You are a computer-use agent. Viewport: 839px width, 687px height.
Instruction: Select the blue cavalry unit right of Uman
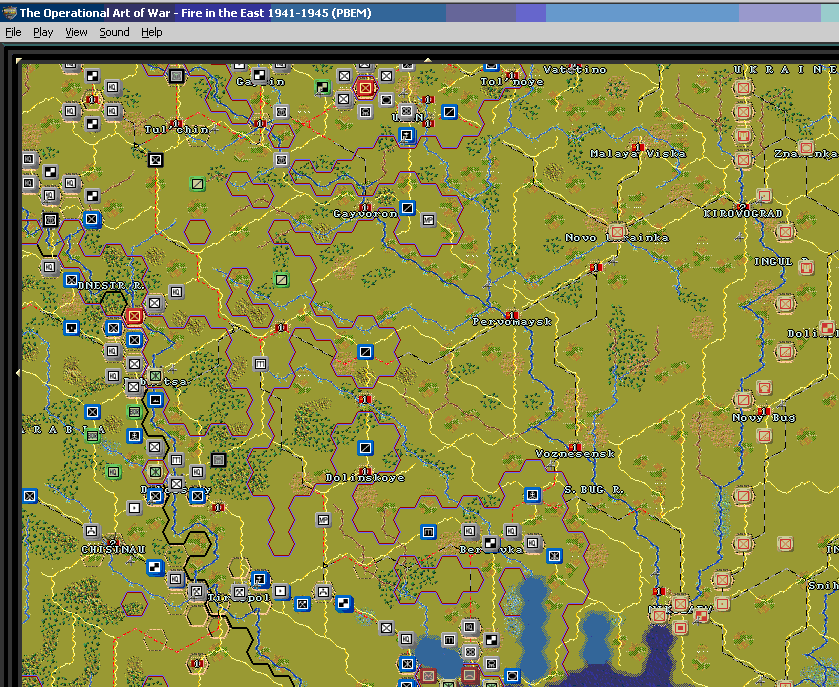[x=449, y=111]
